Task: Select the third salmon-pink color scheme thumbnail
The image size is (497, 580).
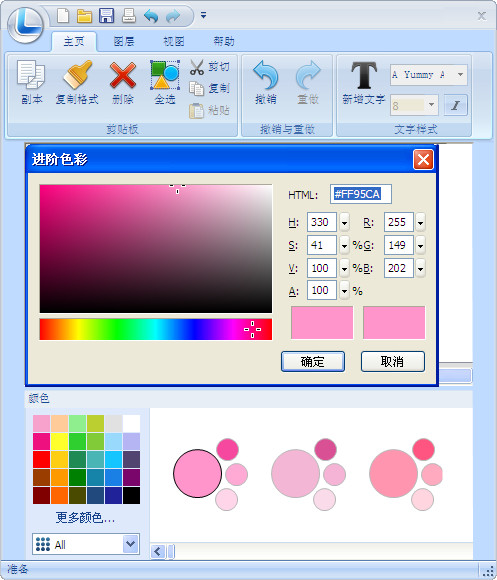Action: [406, 474]
